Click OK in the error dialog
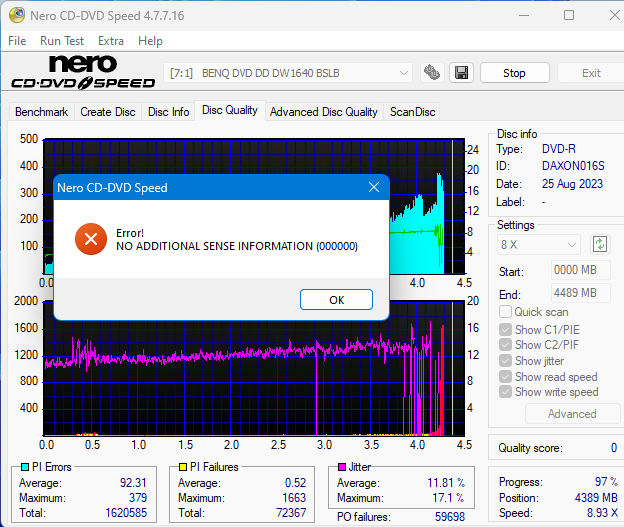The image size is (624, 527). (x=336, y=300)
